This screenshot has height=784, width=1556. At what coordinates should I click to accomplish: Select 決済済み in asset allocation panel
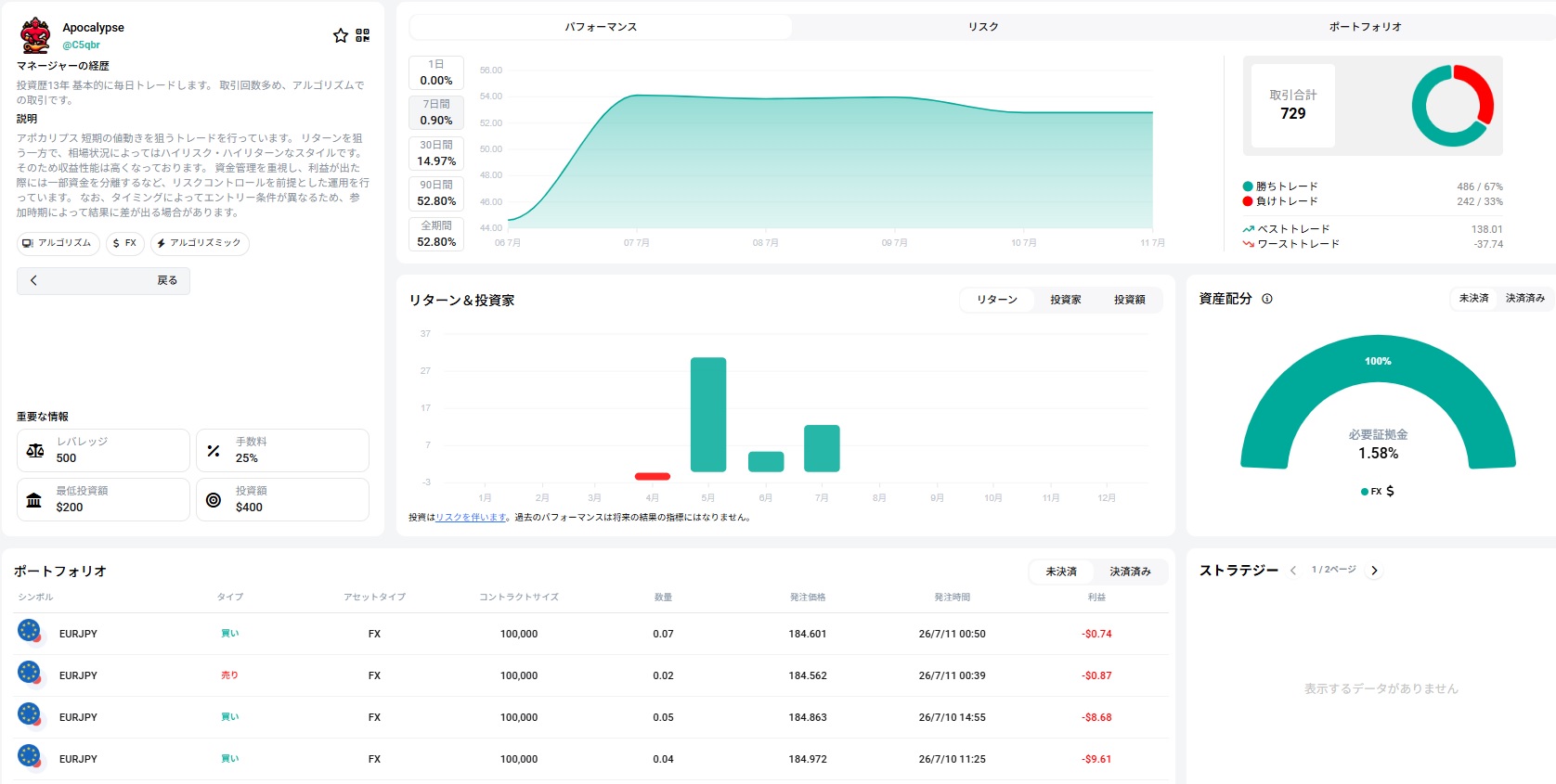pos(1525,299)
